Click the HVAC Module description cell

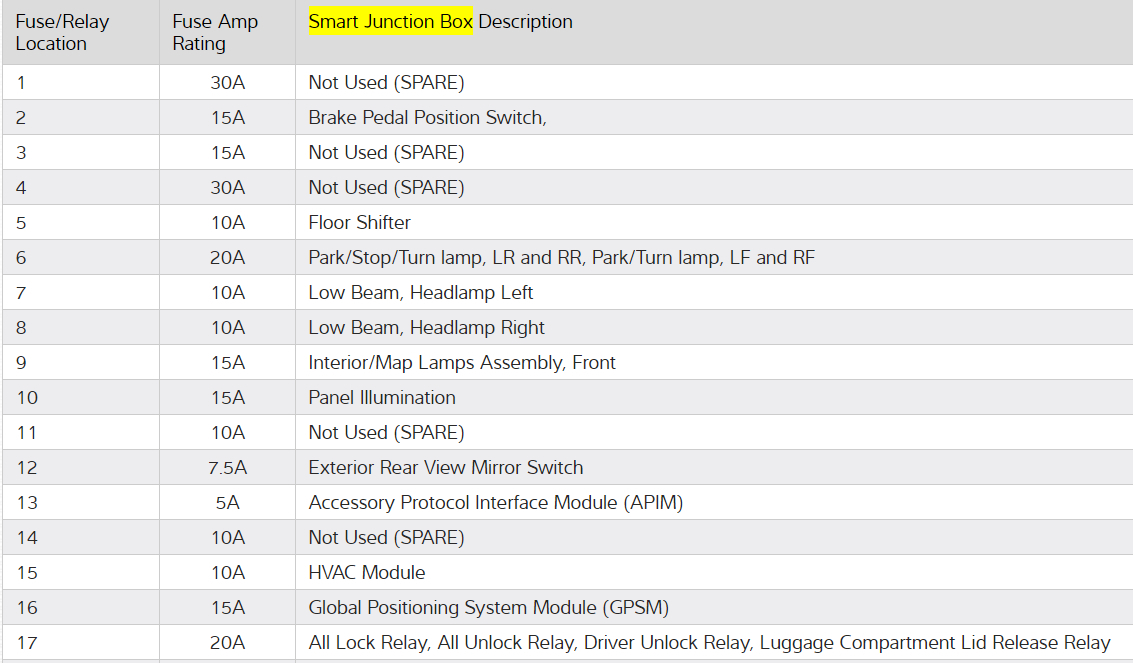coord(366,573)
